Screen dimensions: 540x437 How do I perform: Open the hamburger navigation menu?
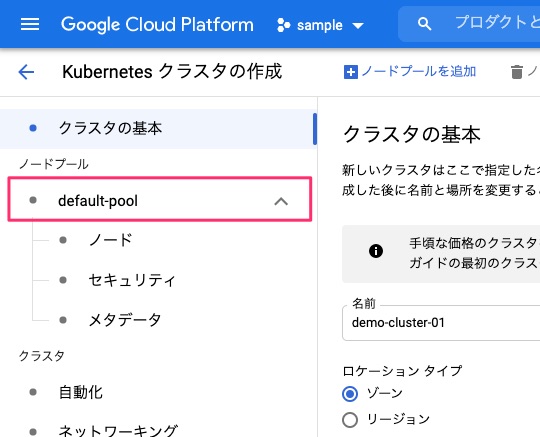click(30, 24)
